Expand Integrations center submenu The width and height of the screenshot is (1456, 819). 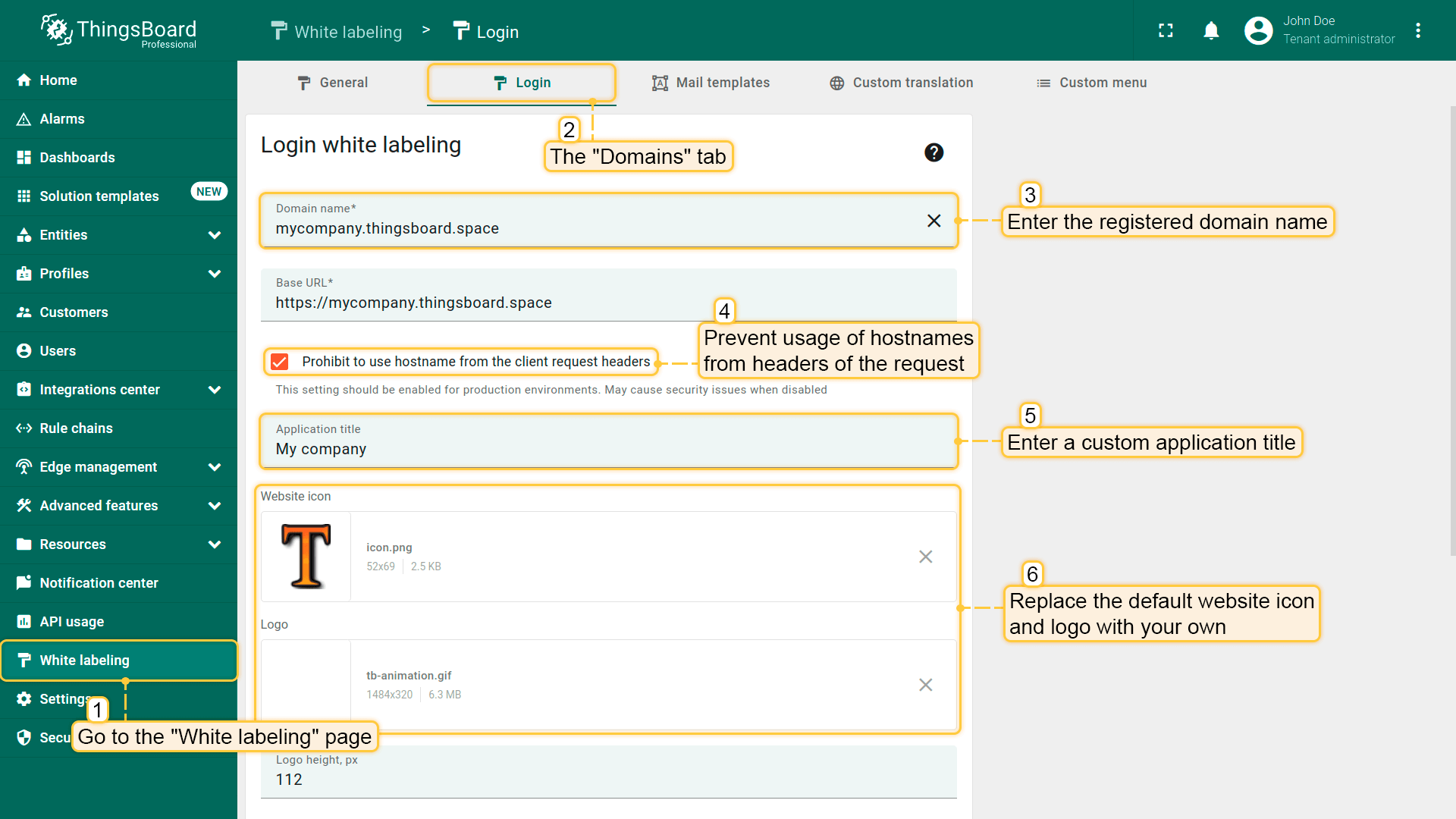[x=215, y=390]
